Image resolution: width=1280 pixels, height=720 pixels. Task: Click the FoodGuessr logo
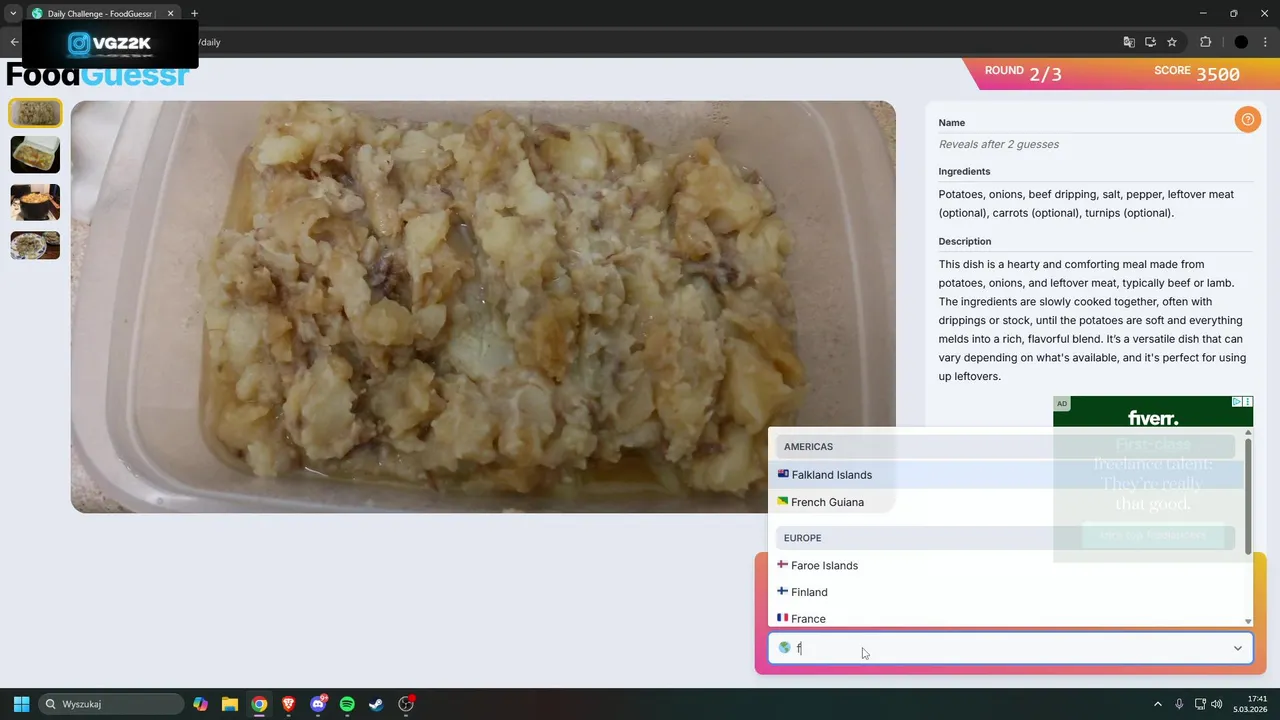pyautogui.click(x=98, y=75)
